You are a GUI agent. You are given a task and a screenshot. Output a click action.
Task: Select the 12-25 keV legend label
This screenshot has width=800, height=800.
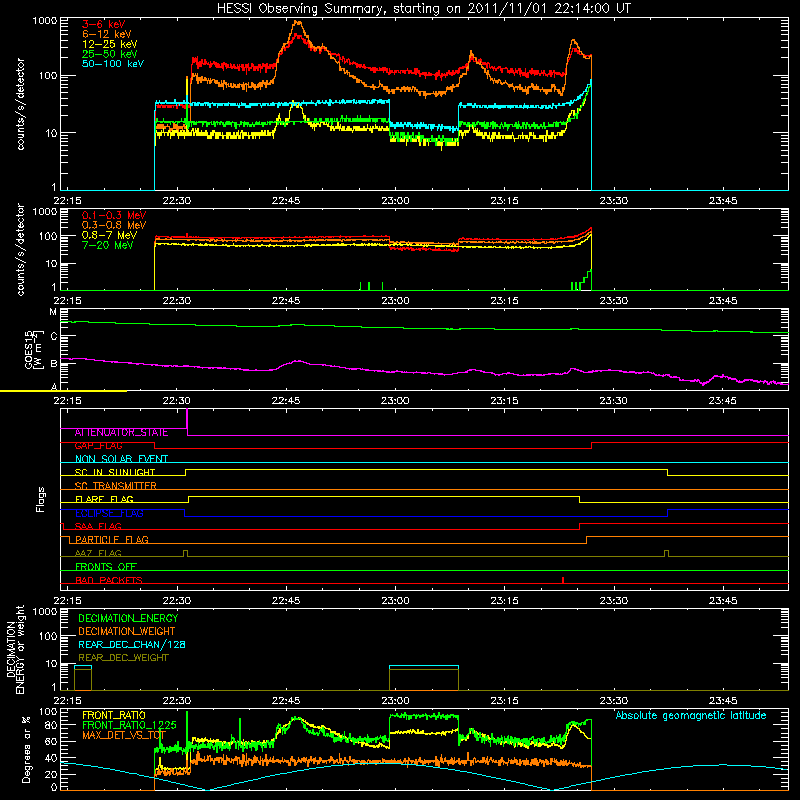coord(110,44)
